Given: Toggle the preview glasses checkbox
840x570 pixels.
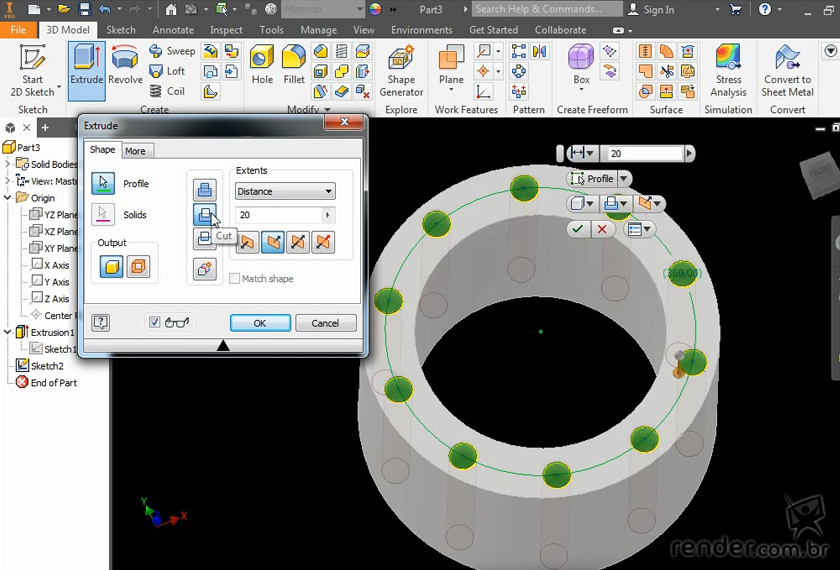Looking at the screenshot, I should point(154,322).
